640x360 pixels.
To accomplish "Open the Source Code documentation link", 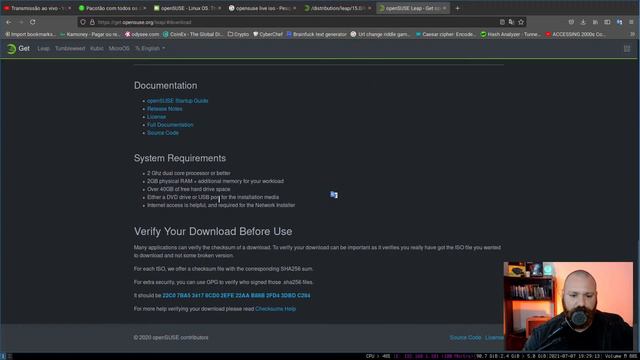I will pyautogui.click(x=163, y=133).
